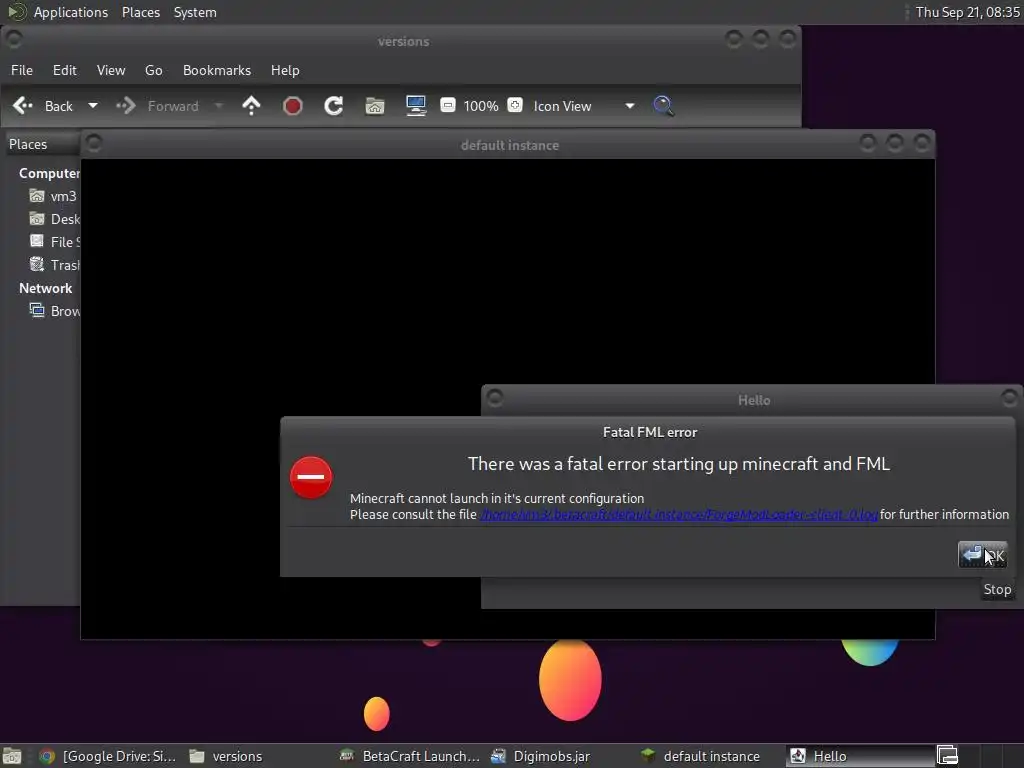This screenshot has height=768, width=1024.
Task: Open the Places side pane selector
Action: point(42,144)
